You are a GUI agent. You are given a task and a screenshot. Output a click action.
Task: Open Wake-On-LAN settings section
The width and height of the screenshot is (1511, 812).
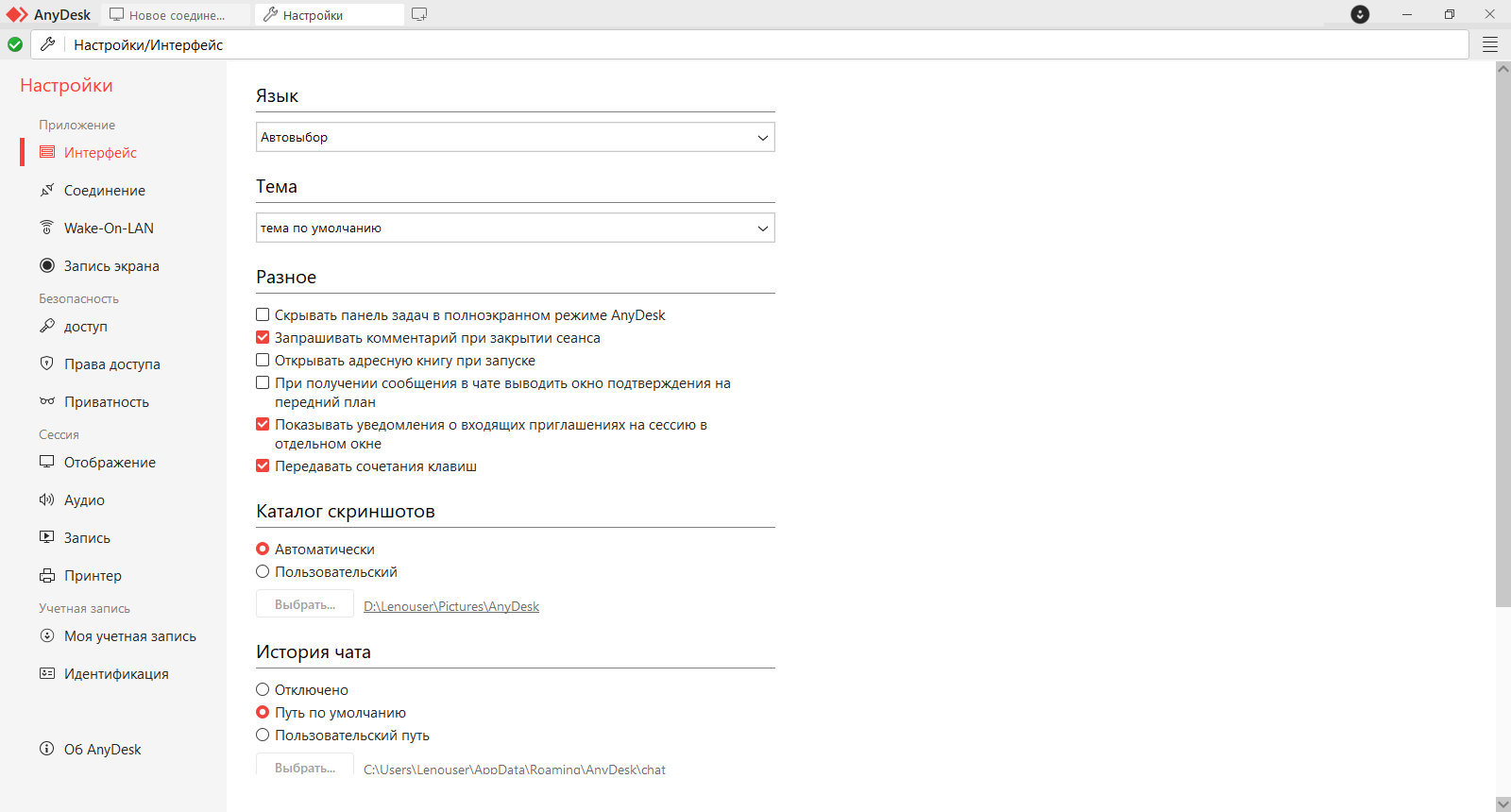tap(109, 228)
